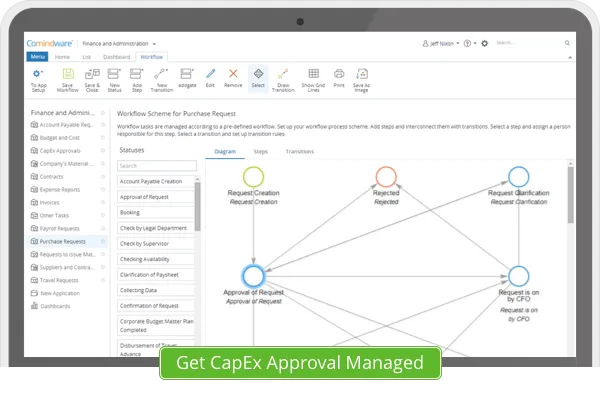Open Budget and Cost in sidebar

[59, 138]
